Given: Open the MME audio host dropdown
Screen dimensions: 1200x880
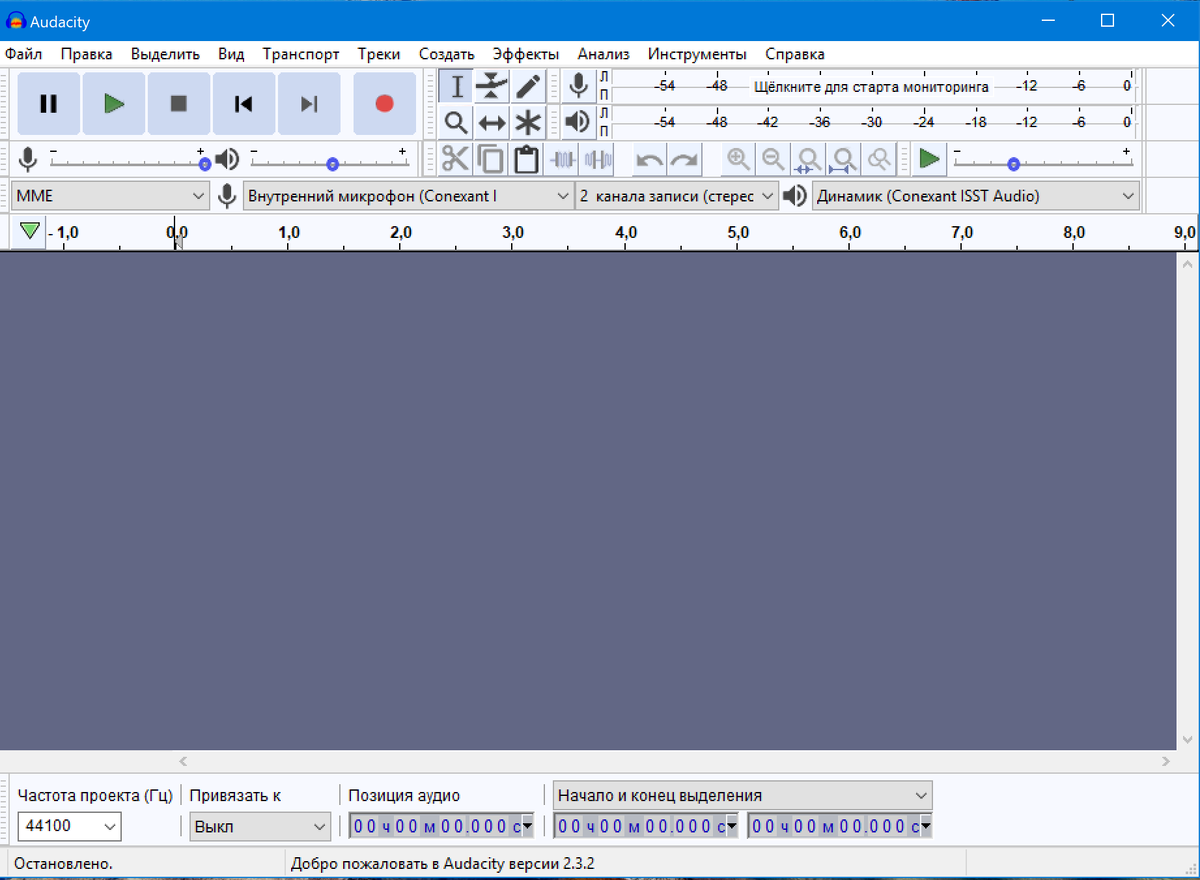Looking at the screenshot, I should [110, 196].
